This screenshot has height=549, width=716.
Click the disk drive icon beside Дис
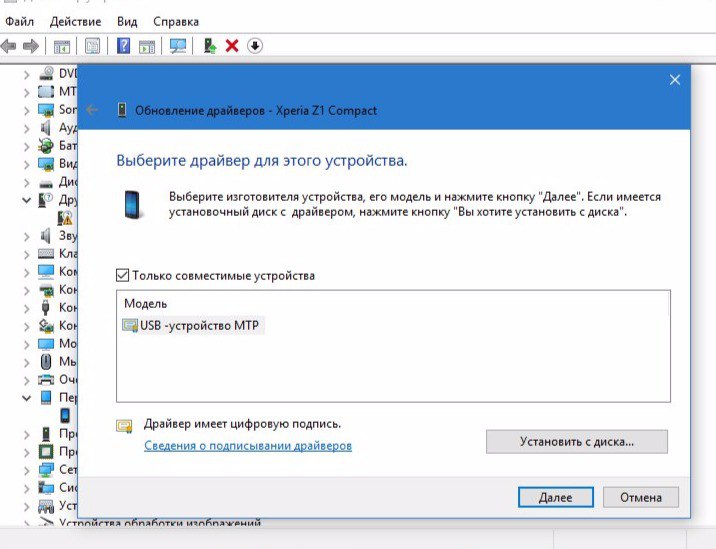(x=46, y=184)
